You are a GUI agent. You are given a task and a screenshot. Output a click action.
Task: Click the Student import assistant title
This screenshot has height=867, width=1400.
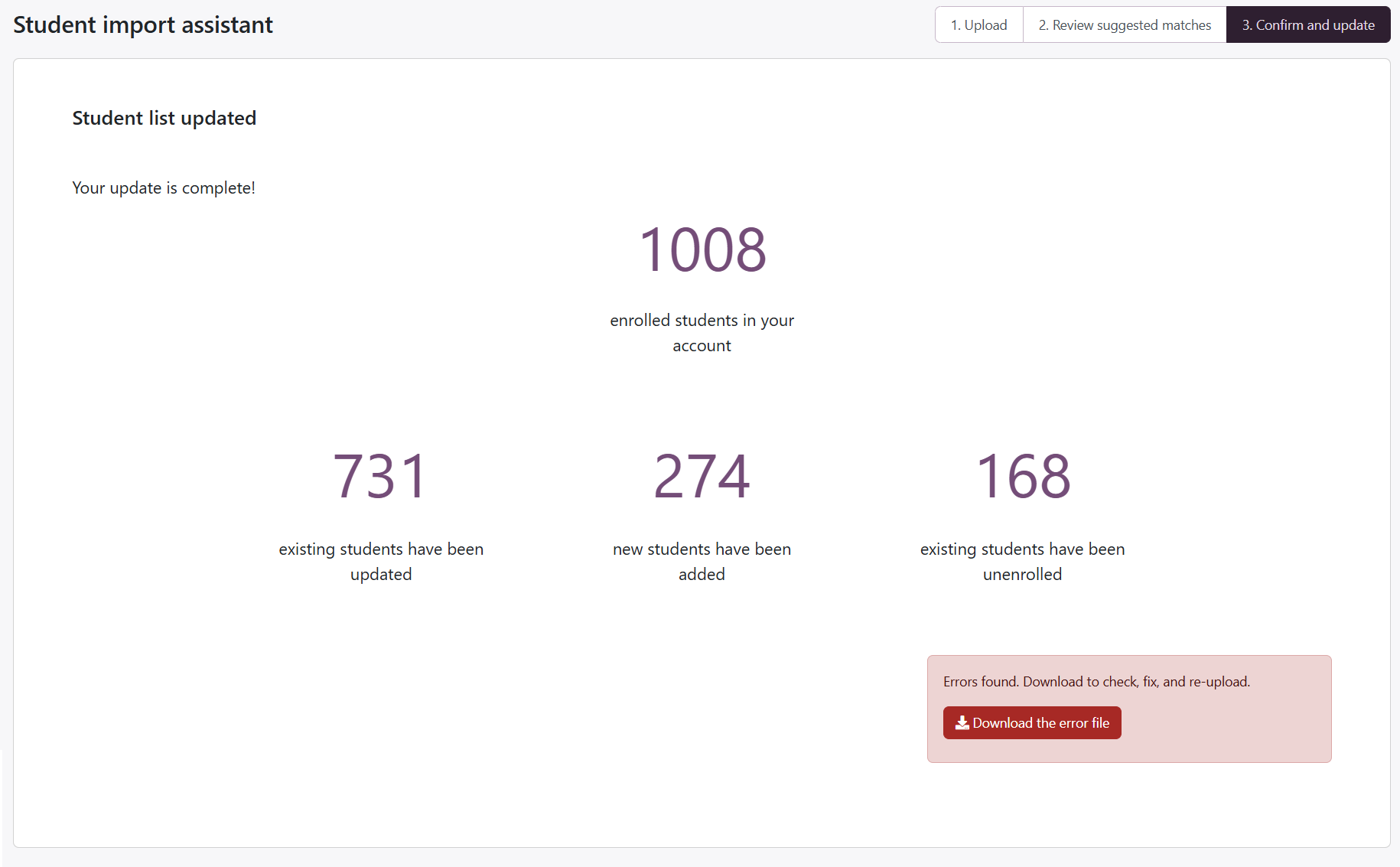click(143, 25)
